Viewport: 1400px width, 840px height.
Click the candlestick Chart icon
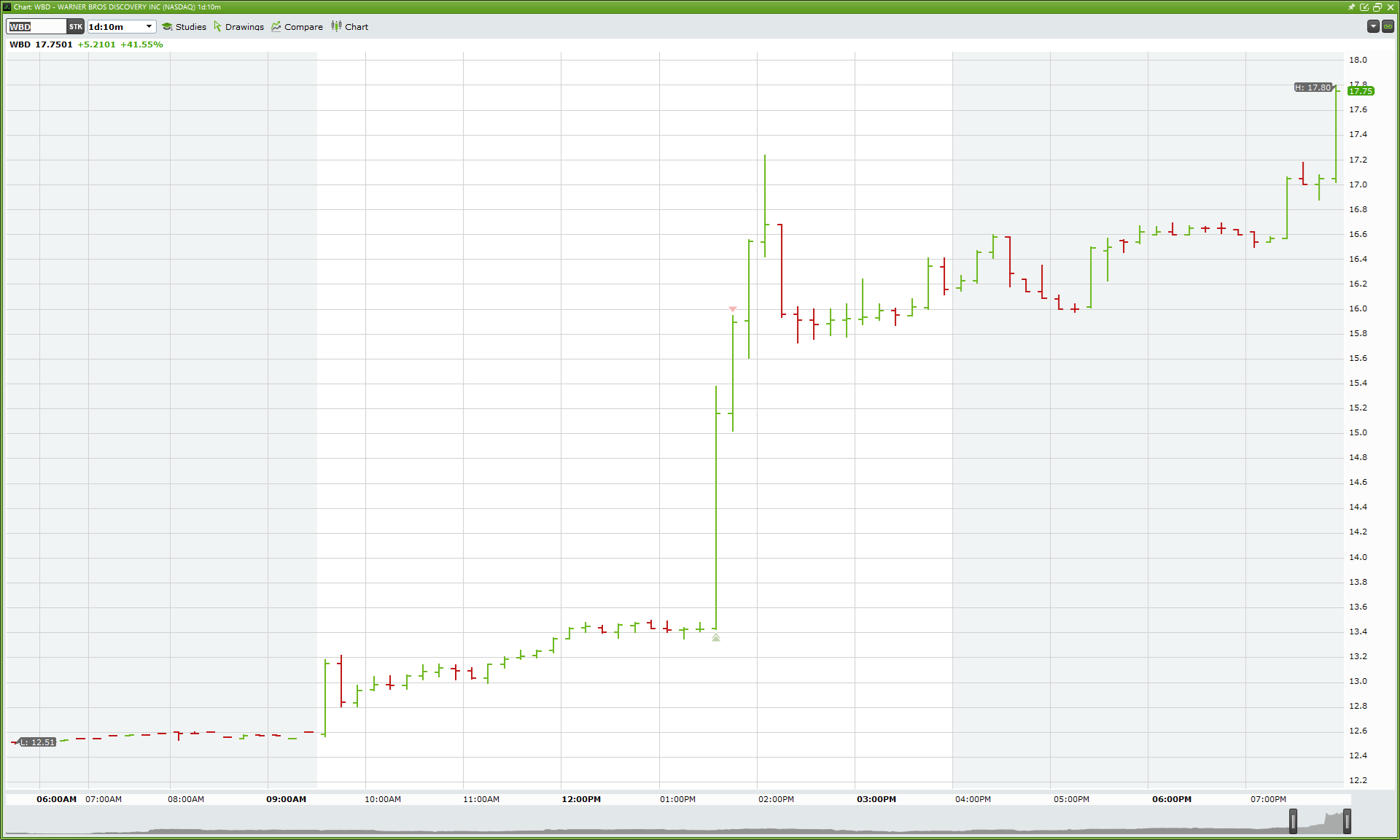pyautogui.click(x=336, y=26)
